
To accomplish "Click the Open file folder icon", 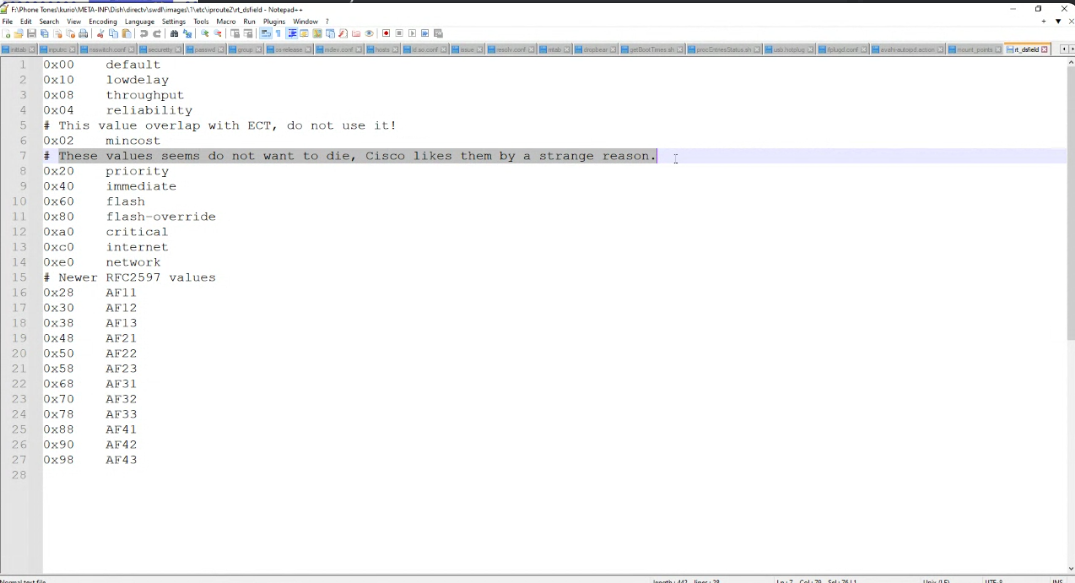I will [19, 34].
